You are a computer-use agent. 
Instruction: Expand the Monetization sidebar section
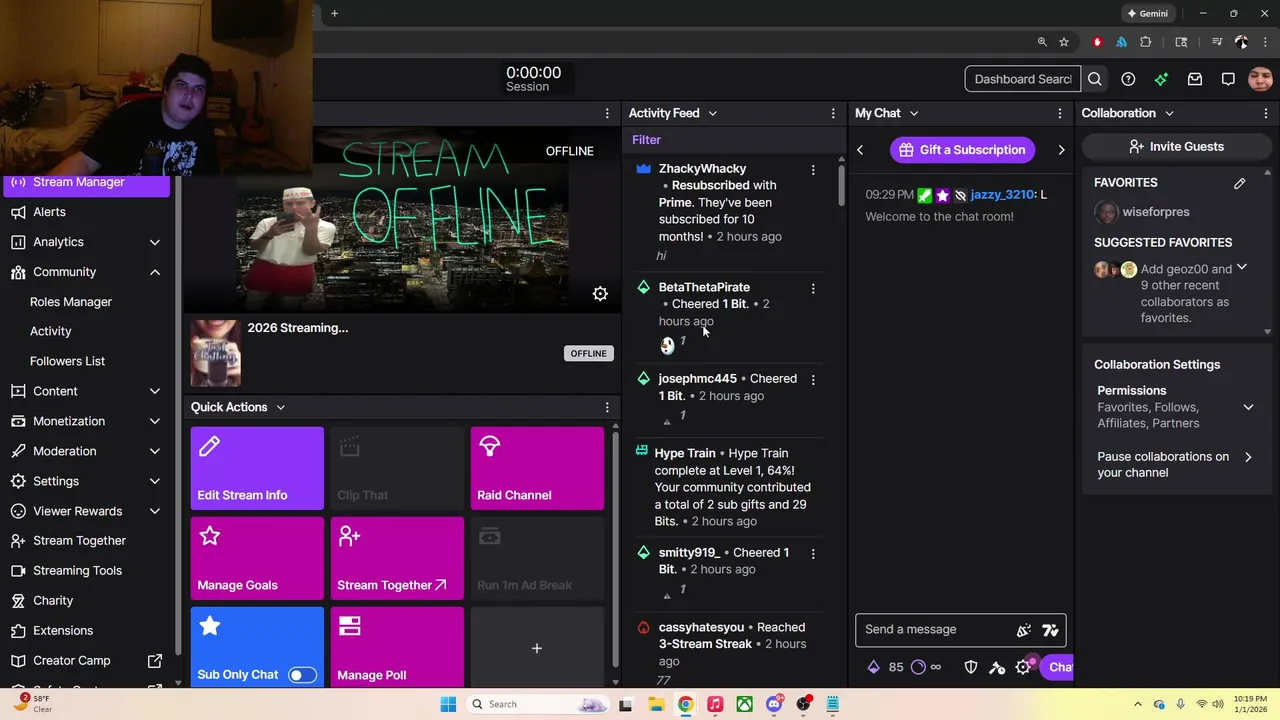155,421
